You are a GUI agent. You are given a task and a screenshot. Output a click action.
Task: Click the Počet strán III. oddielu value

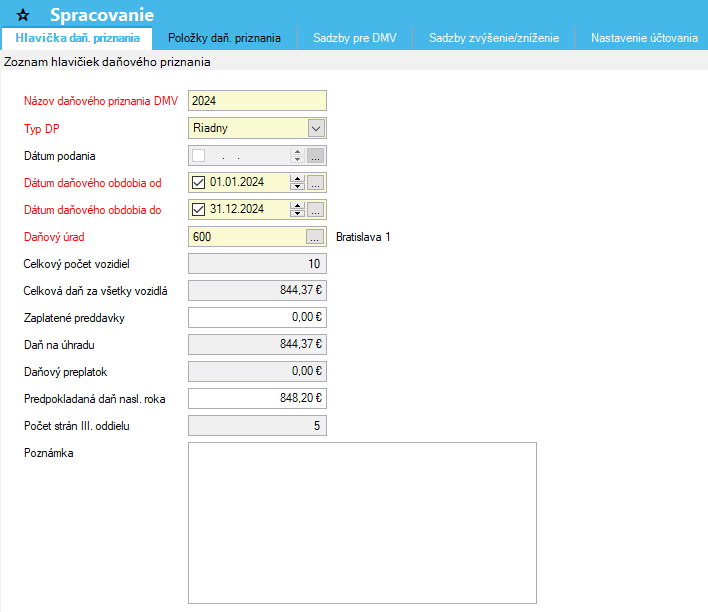click(257, 425)
